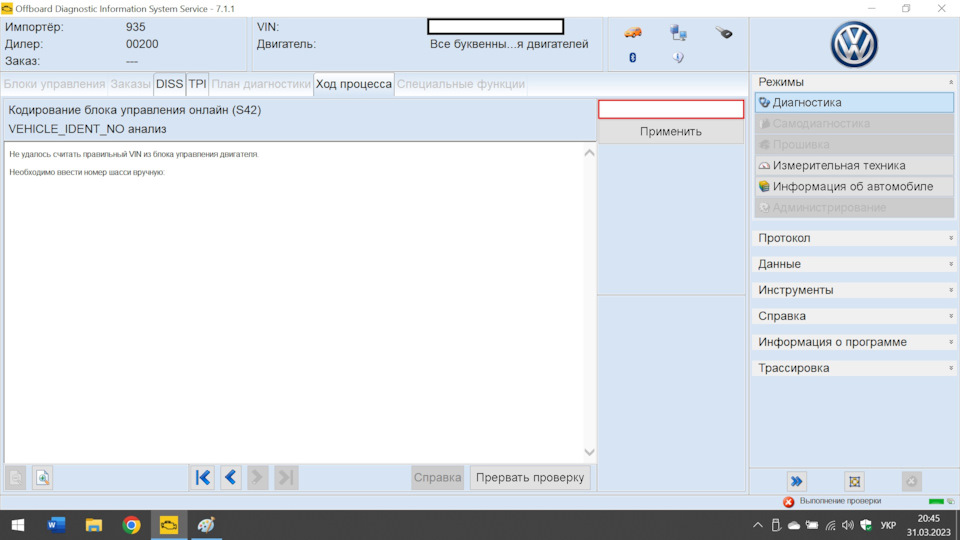Click the Применить button

(671, 132)
